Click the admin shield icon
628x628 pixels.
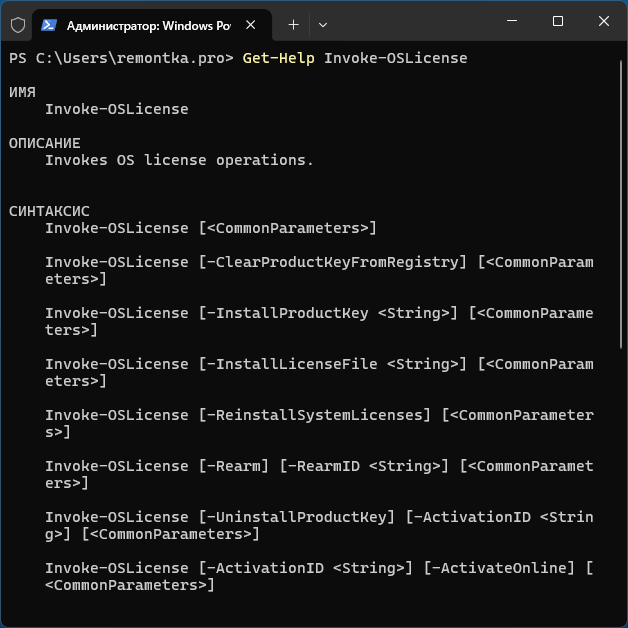[x=18, y=25]
